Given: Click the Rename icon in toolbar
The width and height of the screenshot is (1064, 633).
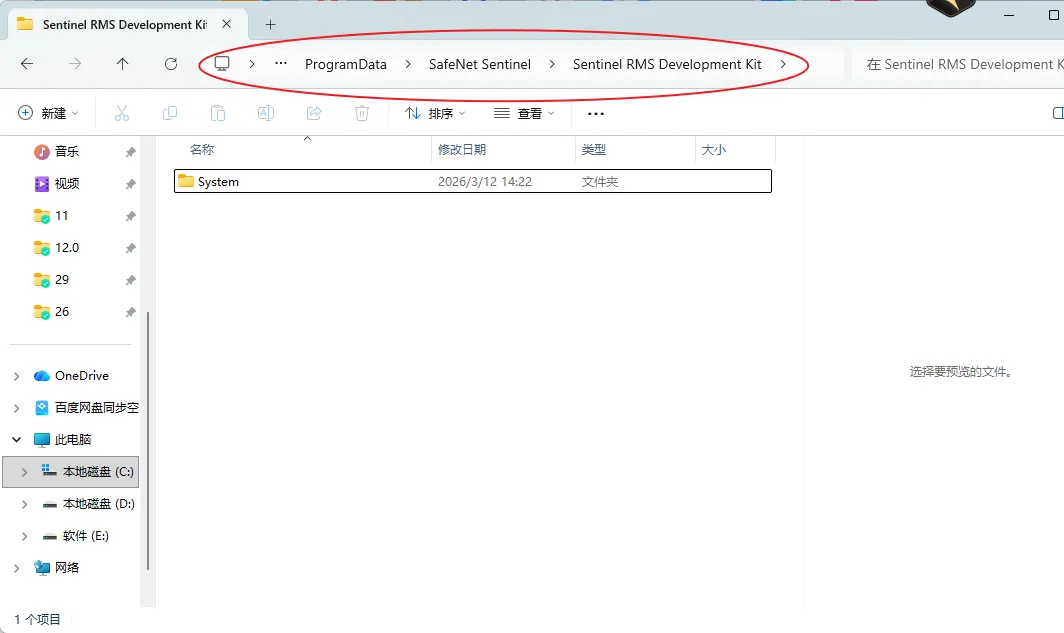Looking at the screenshot, I should pyautogui.click(x=266, y=113).
